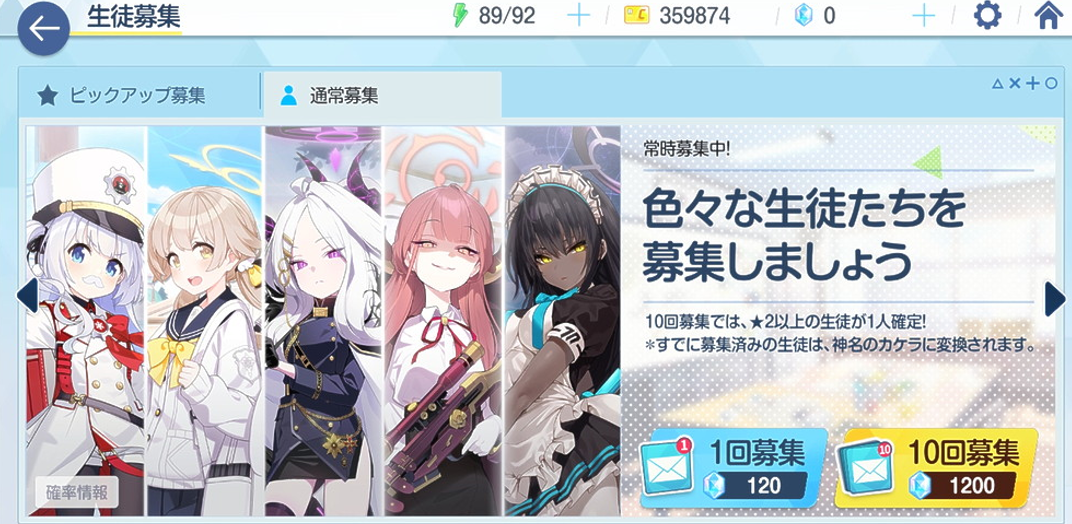Add energy with plus next to 89/92
1072x524 pixels.
(x=578, y=15)
